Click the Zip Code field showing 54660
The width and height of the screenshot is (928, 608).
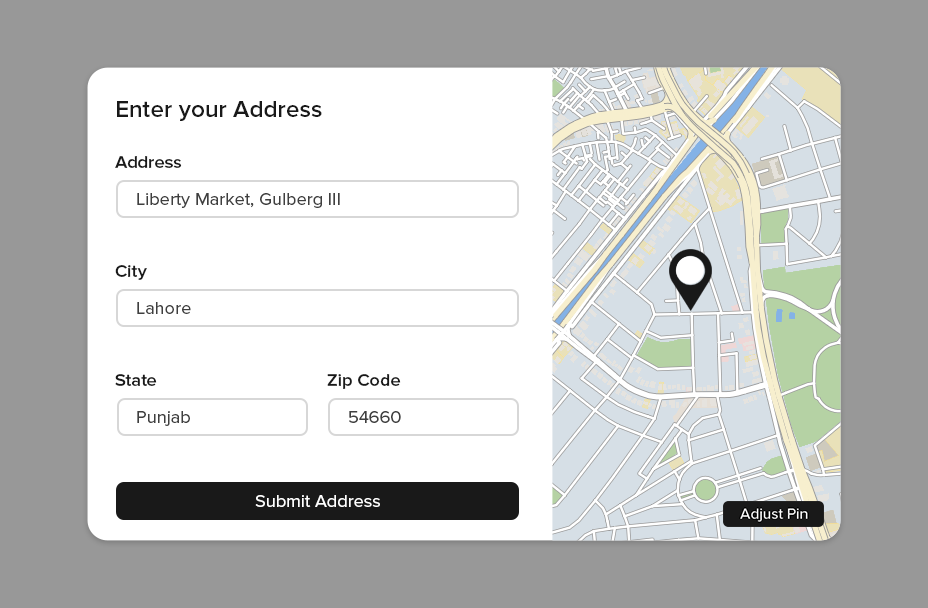click(x=423, y=417)
